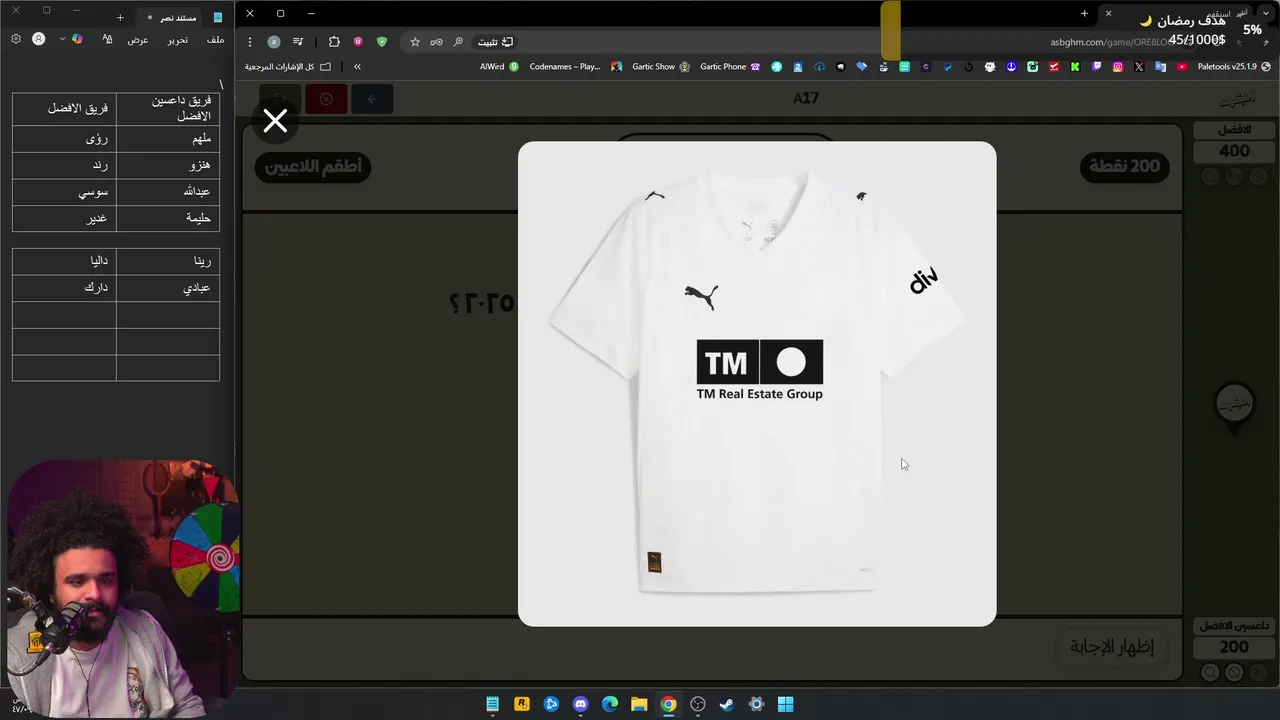Click the table cell containing سوسي

pyautogui.click(x=64, y=192)
